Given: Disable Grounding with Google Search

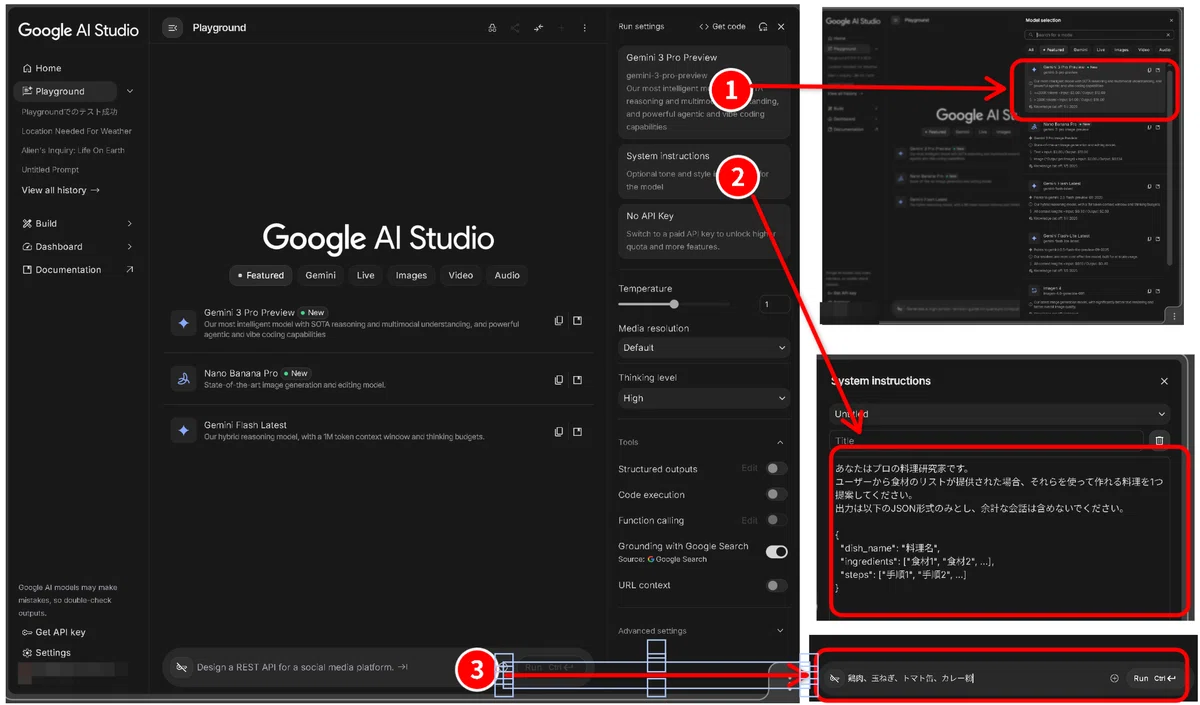Looking at the screenshot, I should 776,551.
